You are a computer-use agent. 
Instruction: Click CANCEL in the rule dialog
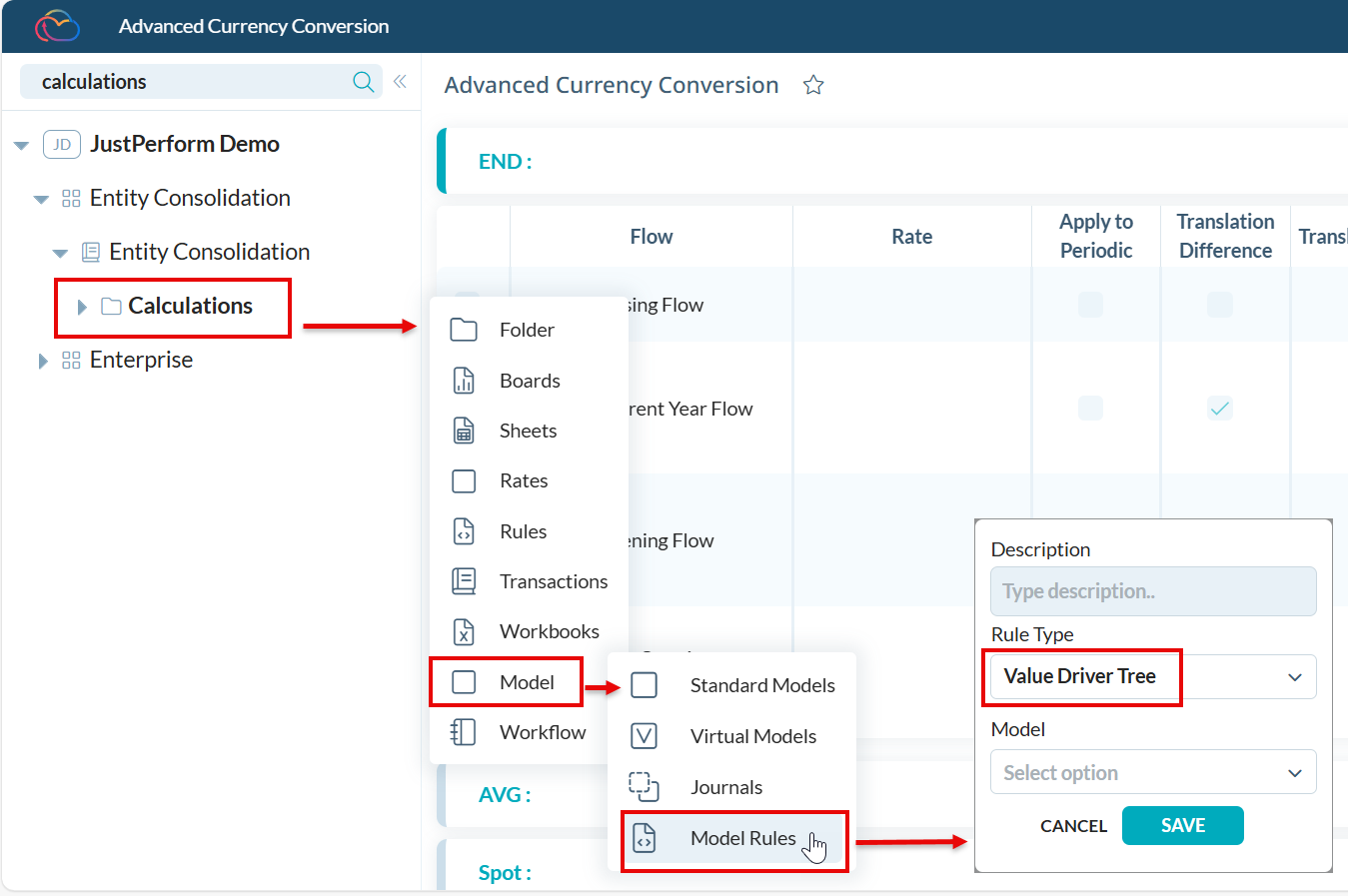point(1073,826)
